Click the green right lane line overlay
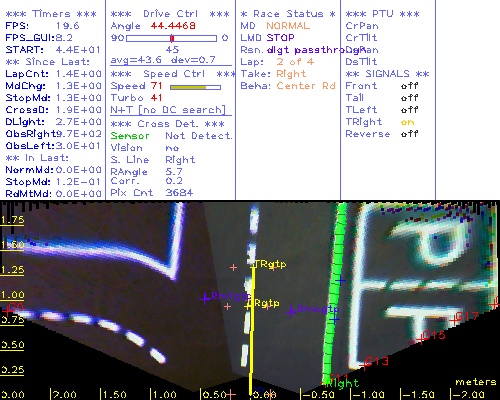 click(334, 293)
